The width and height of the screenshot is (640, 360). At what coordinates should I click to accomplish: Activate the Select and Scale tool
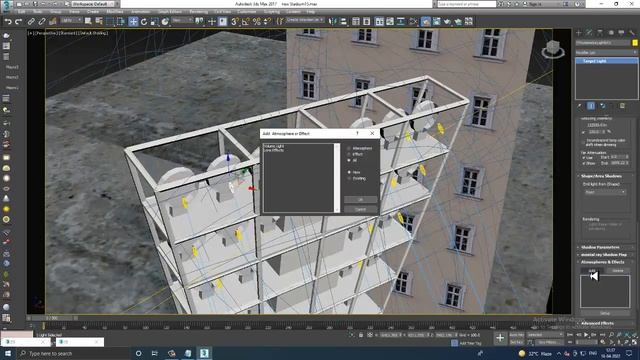pos(154,21)
